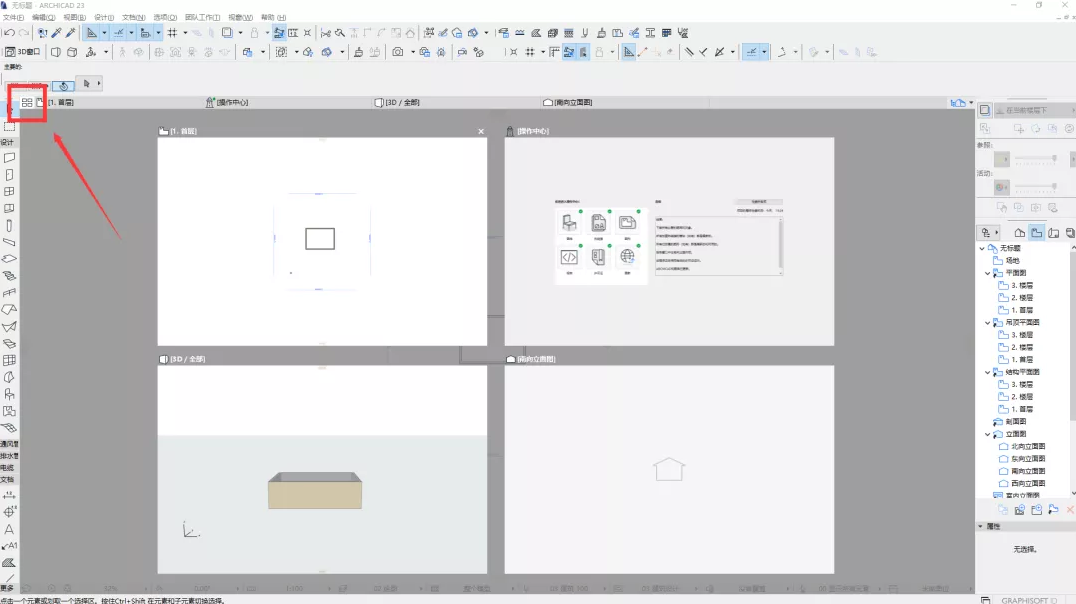Viewport: 1076px width, 604px height.
Task: Select the Text tool A icon
Action: point(9,529)
